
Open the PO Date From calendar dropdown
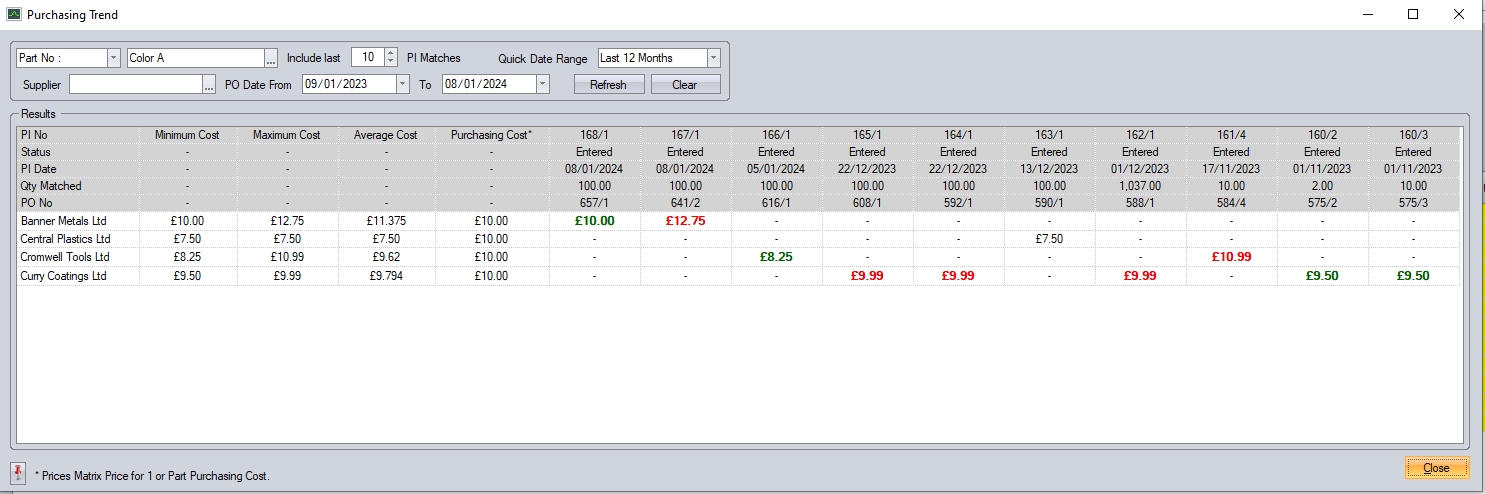(x=402, y=85)
